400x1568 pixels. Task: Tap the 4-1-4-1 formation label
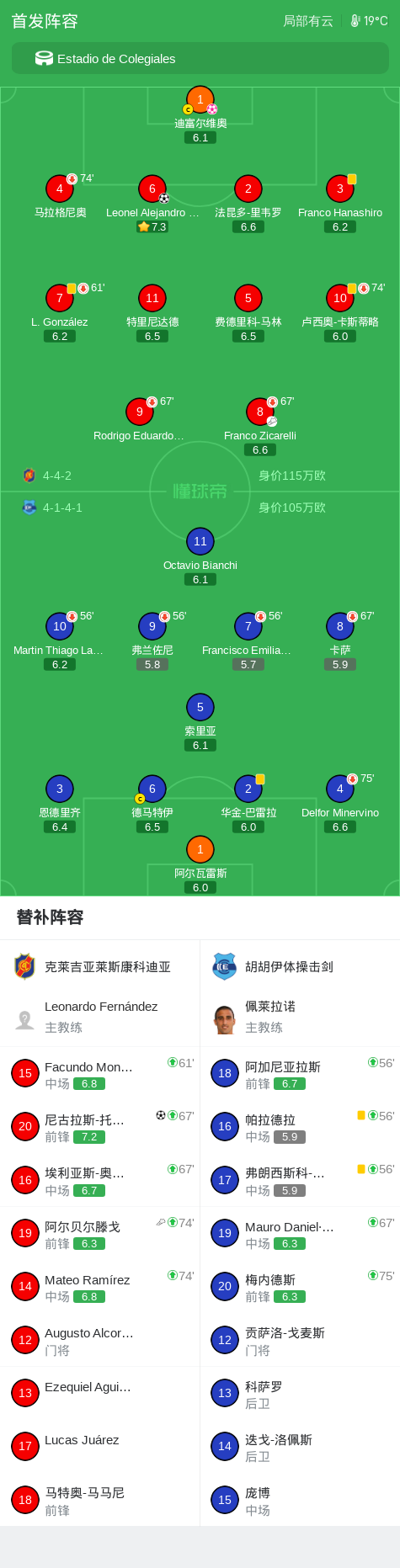tap(62, 508)
